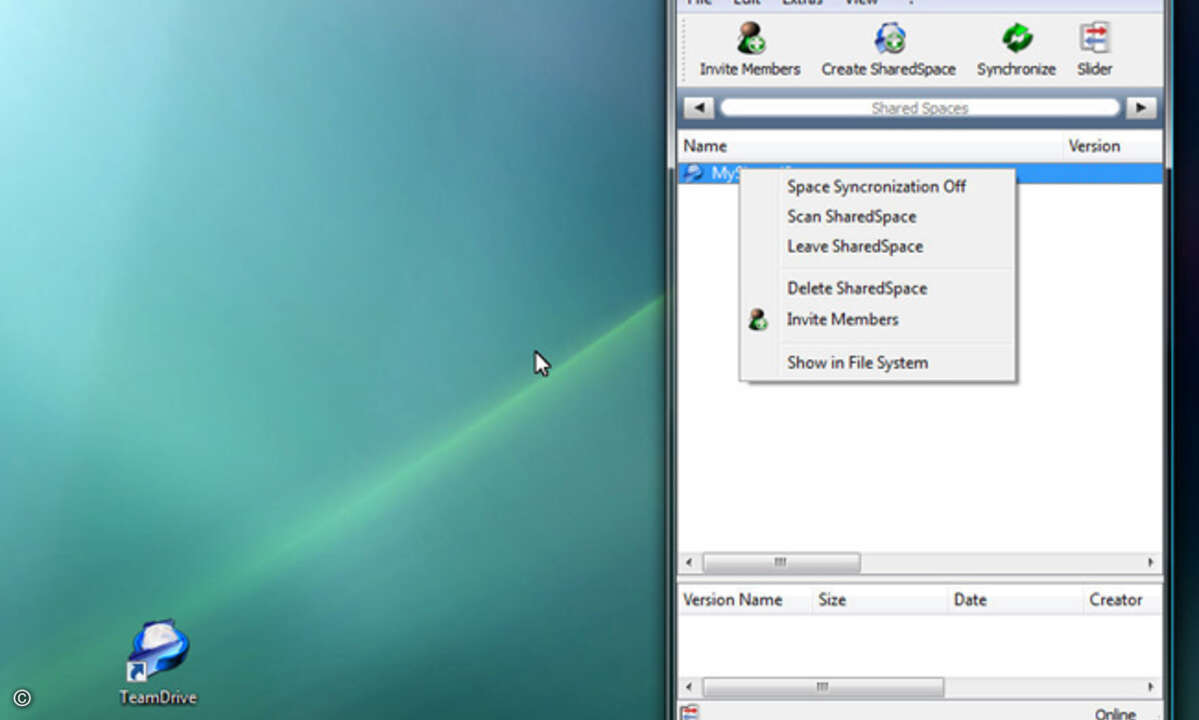The image size is (1199, 720).
Task: Click the Version column header in space list
Action: (1113, 146)
